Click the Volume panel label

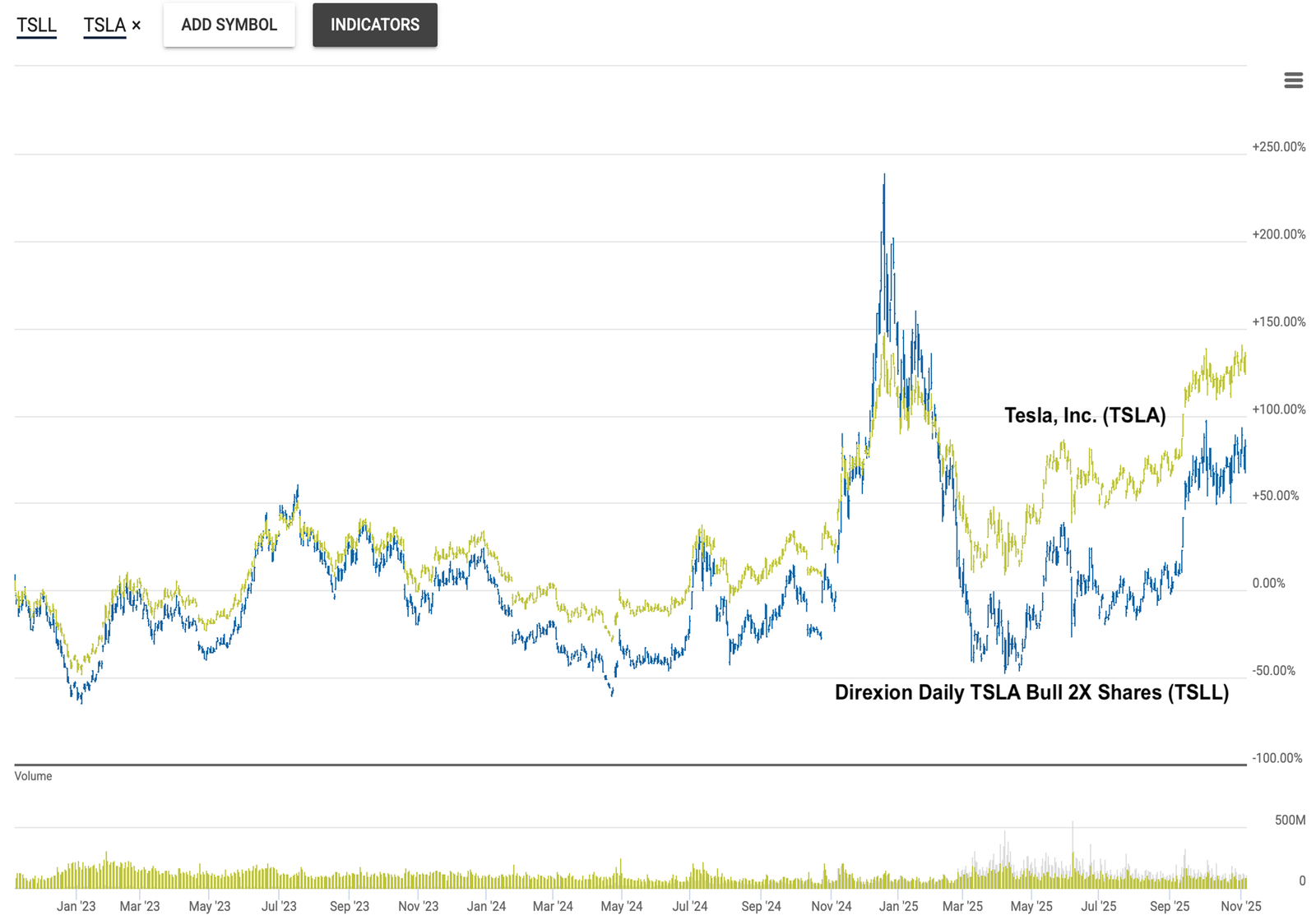[33, 776]
